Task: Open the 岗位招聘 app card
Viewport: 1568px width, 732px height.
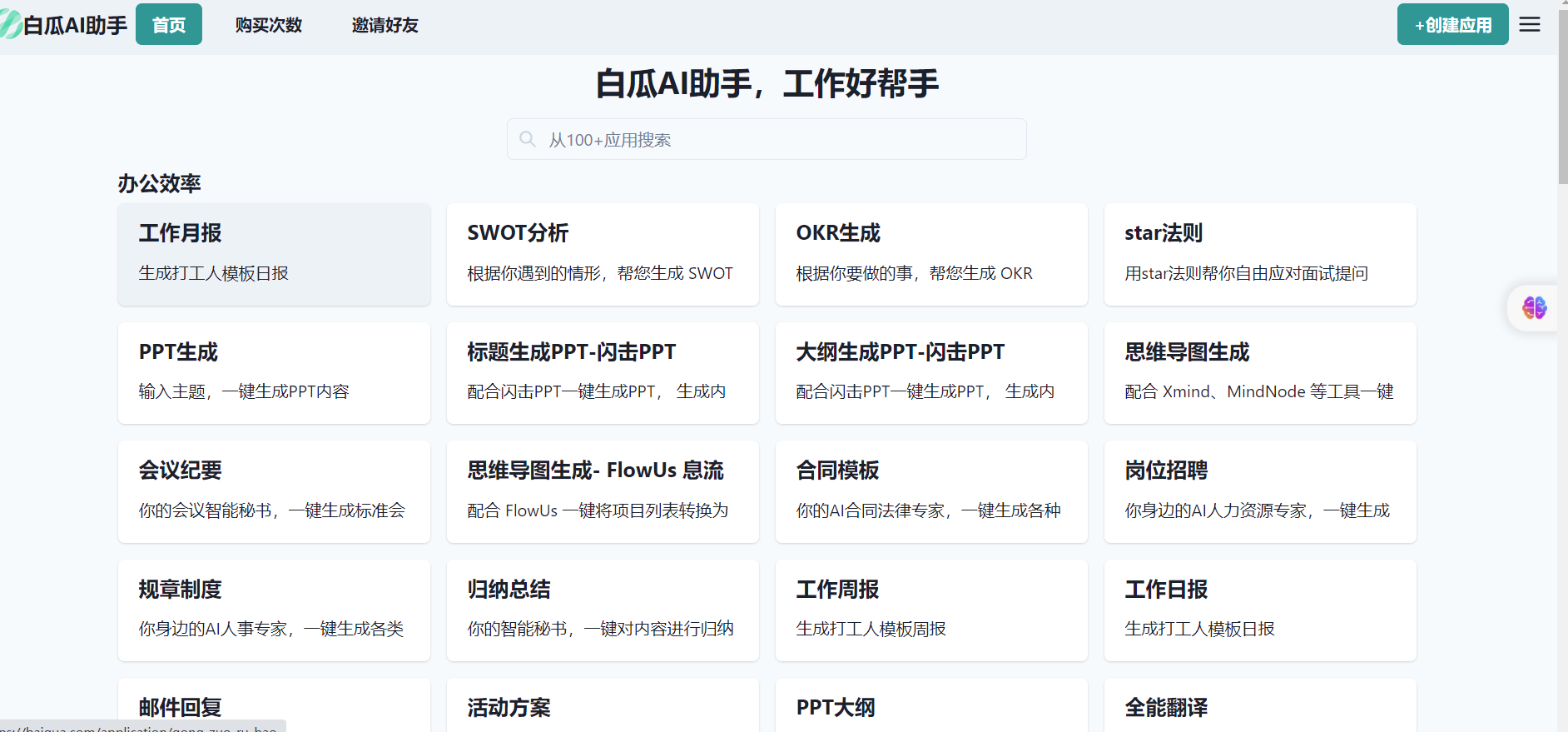Action: point(1260,491)
